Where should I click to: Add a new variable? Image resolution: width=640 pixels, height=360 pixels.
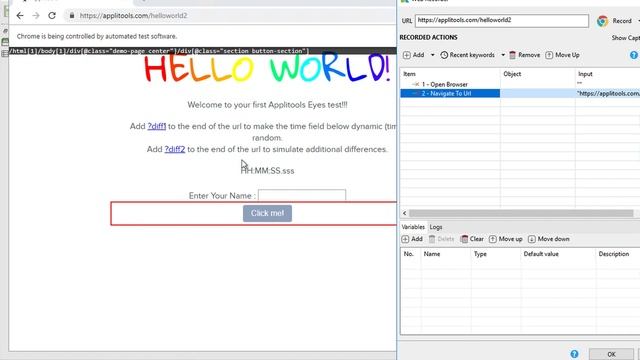click(412, 239)
